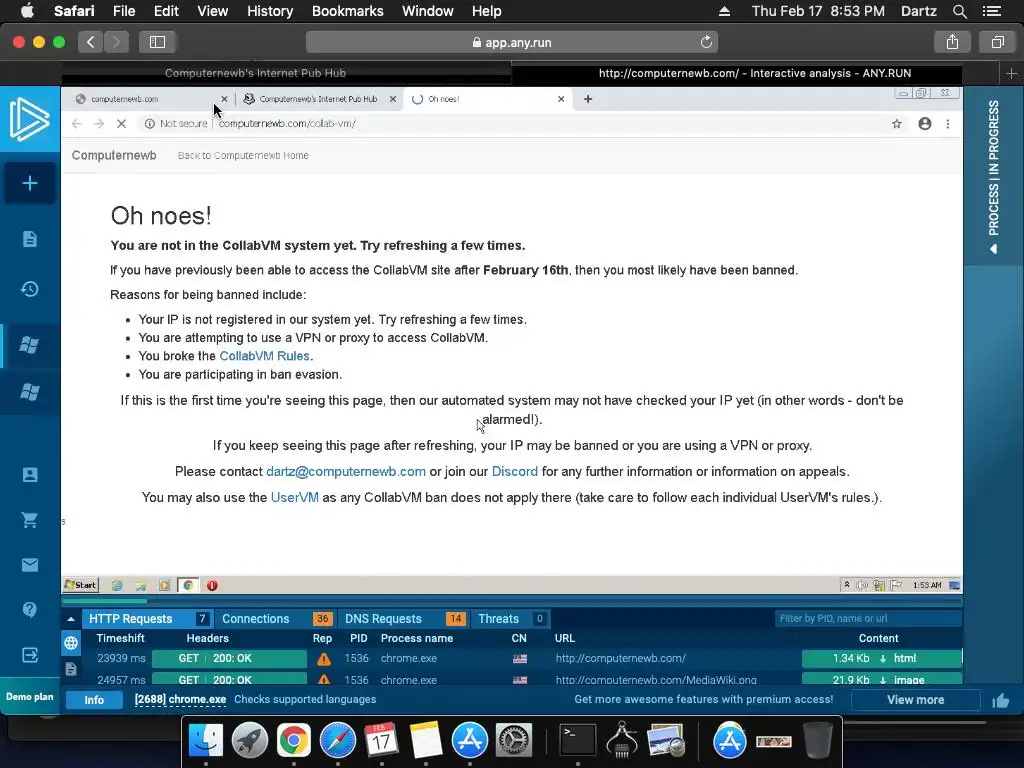The height and width of the screenshot is (768, 1024).
Task: Click dartz@computernewb.com email link
Action: pos(345,472)
